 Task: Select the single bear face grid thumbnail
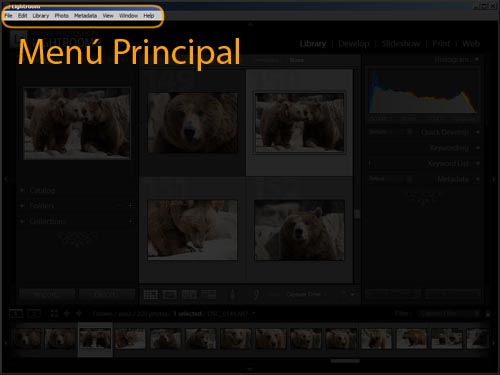[x=193, y=123]
